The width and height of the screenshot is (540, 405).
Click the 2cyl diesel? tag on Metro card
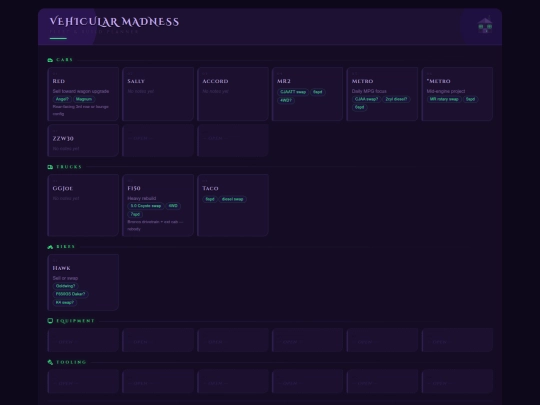pyautogui.click(x=396, y=99)
